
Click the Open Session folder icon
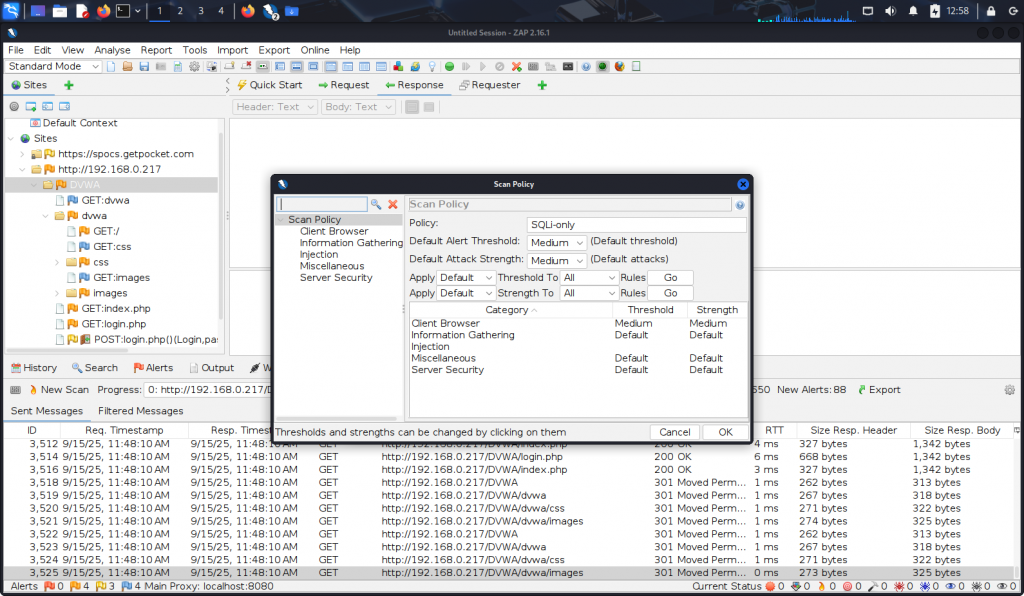127,66
